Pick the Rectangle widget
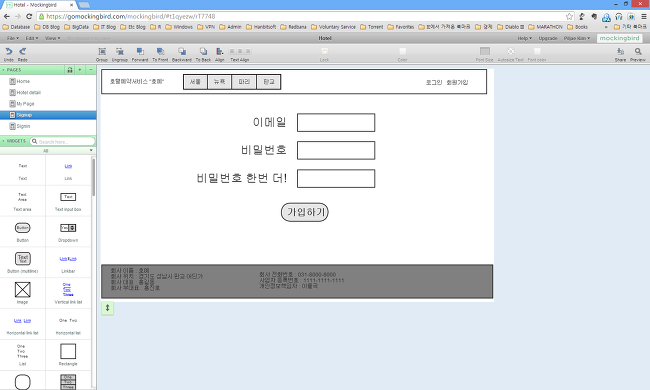This screenshot has height=390, width=650. (68, 355)
